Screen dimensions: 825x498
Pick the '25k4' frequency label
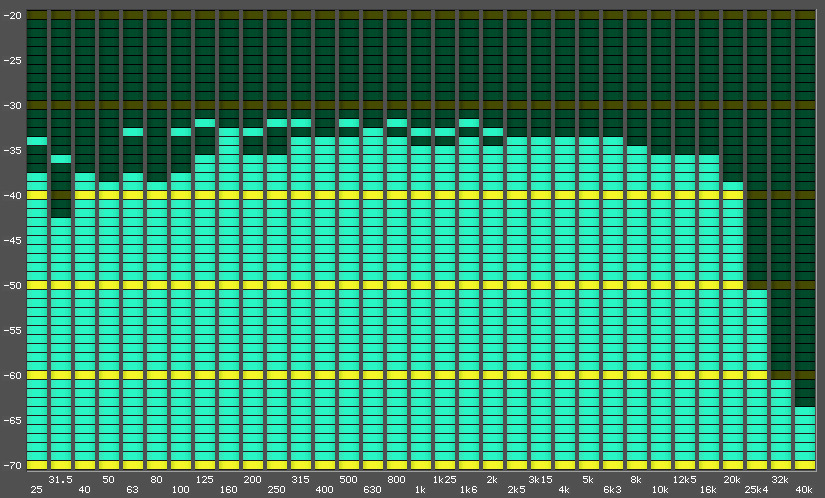756,490
